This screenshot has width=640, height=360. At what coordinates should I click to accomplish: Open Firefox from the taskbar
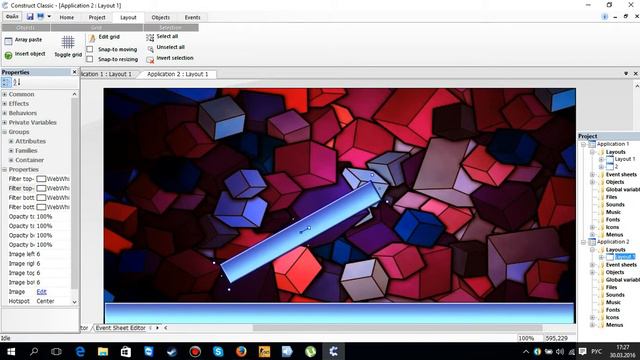[x=241, y=351]
